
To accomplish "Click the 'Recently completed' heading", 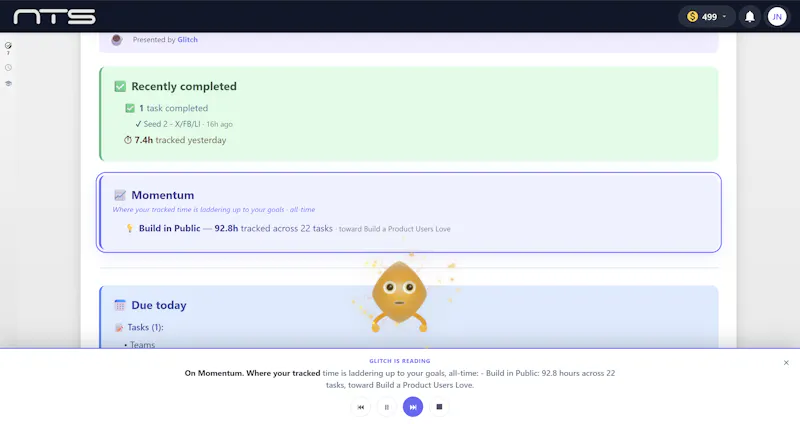I will click(x=184, y=86).
